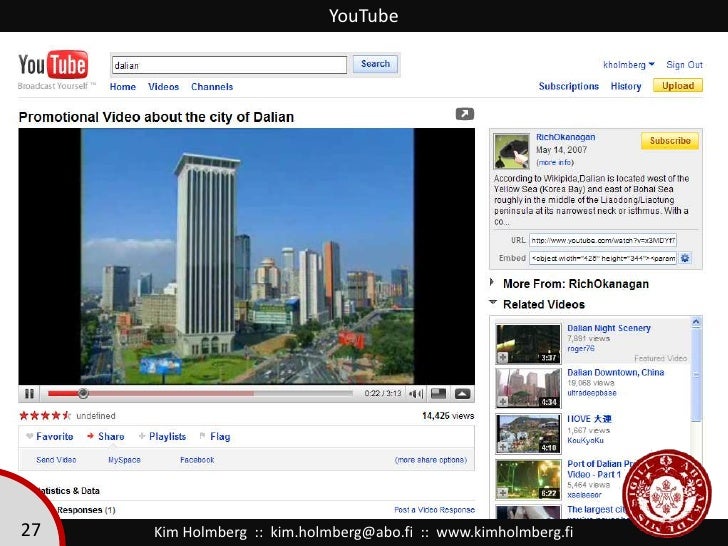Open Dalian Downtown, China video title

point(616,372)
